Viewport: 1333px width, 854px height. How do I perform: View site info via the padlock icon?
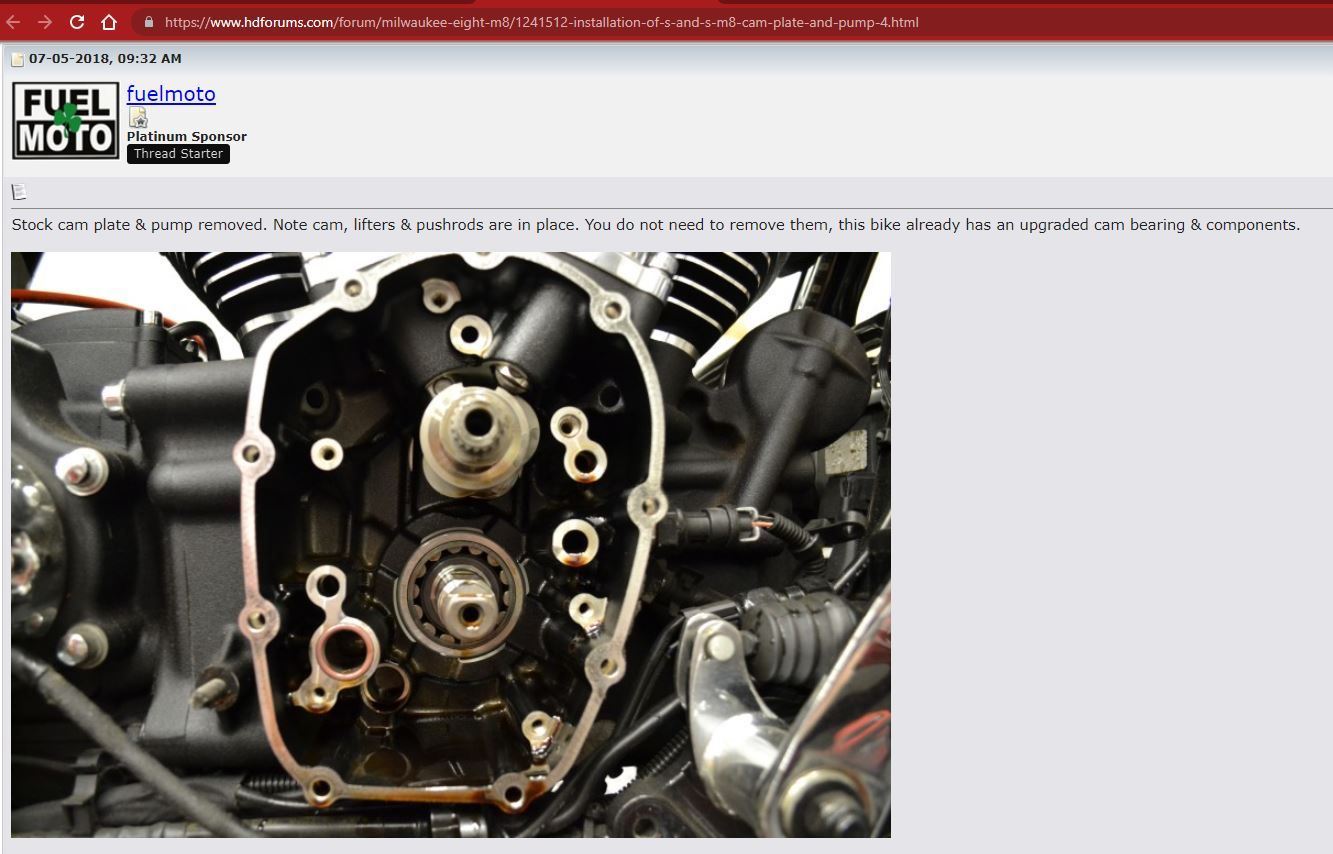point(149,22)
